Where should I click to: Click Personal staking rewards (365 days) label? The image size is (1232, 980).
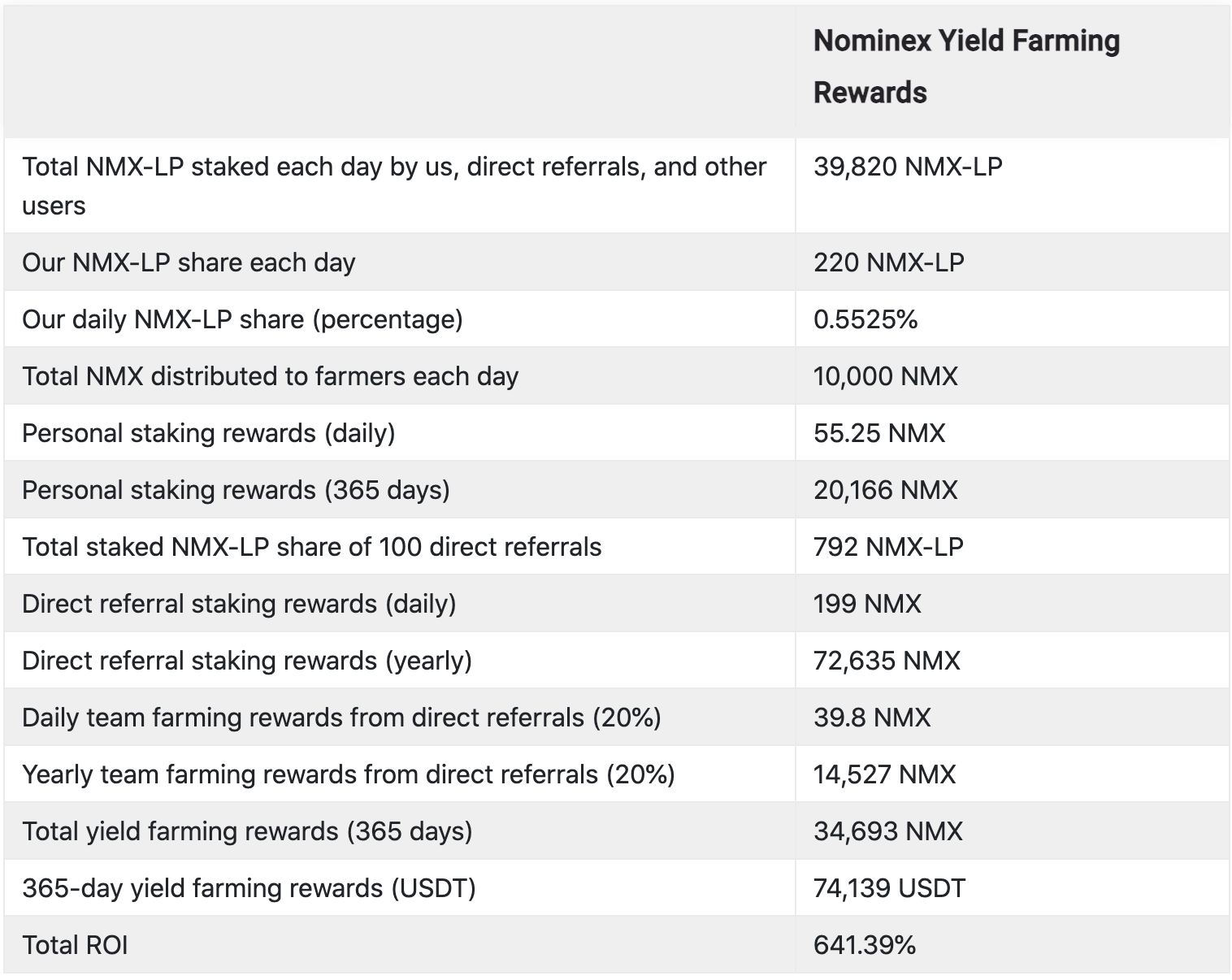click(x=236, y=490)
